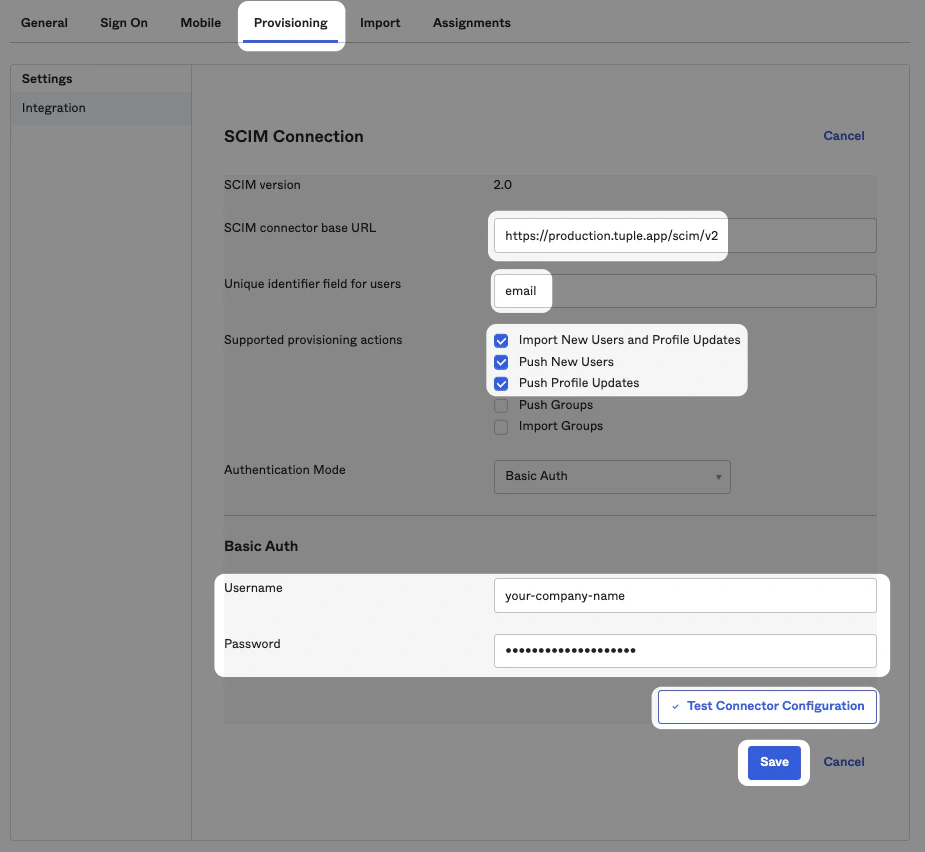Click the Basic Auth Password field
Screen dimensions: 925x852
pos(684,651)
